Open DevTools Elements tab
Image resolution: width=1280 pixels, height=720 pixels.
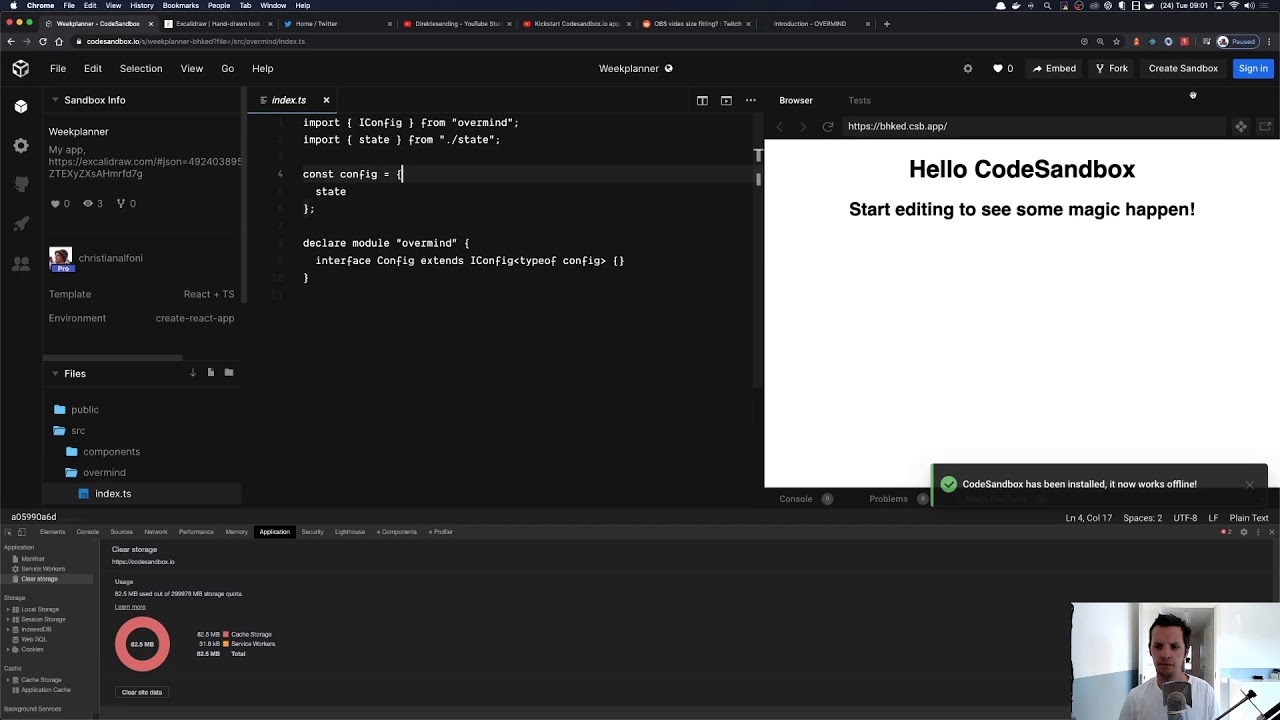coord(52,532)
